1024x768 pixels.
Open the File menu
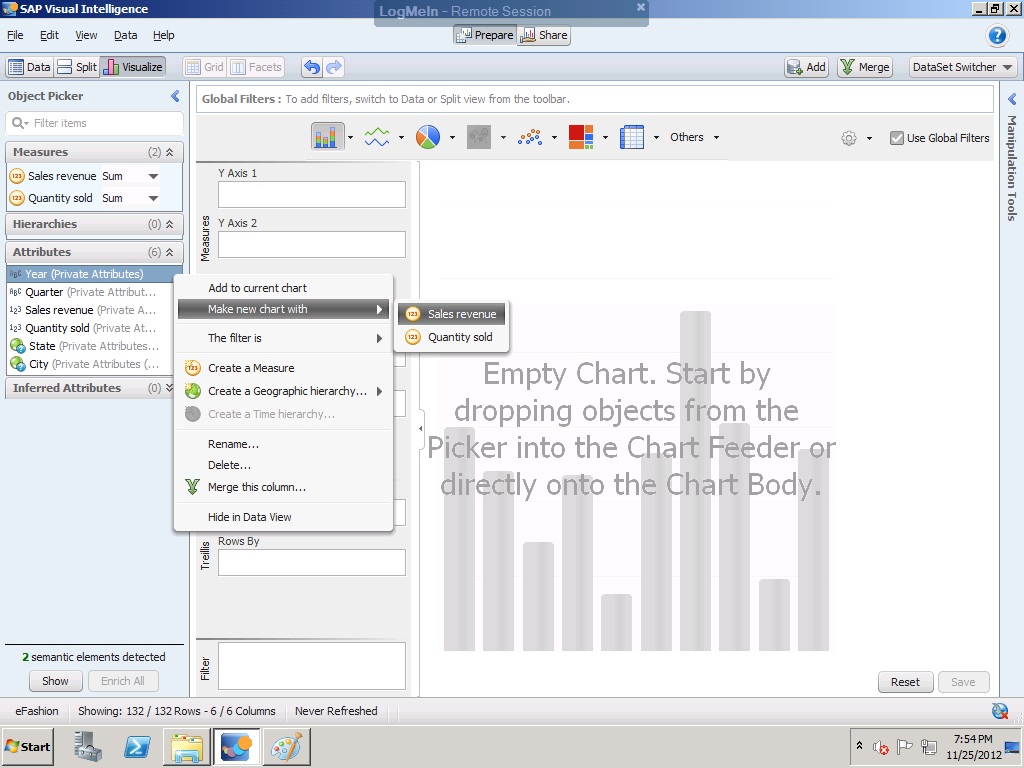coord(15,35)
